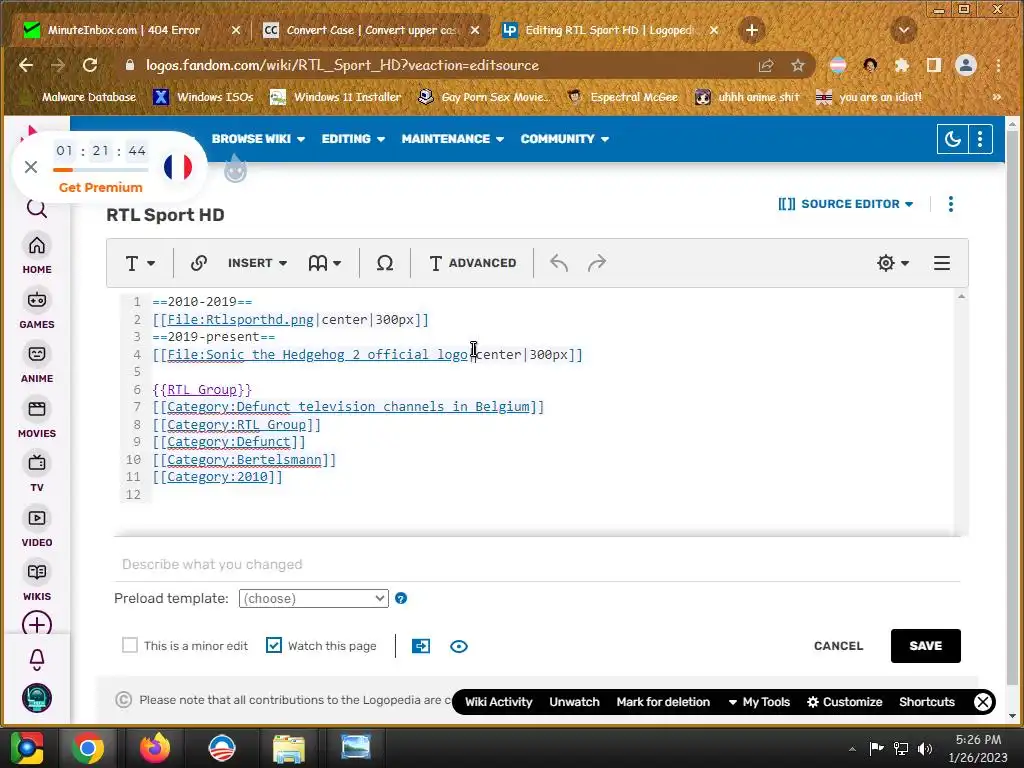The height and width of the screenshot is (768, 1024).
Task: Open the special characters Omega tool
Action: pos(385,263)
